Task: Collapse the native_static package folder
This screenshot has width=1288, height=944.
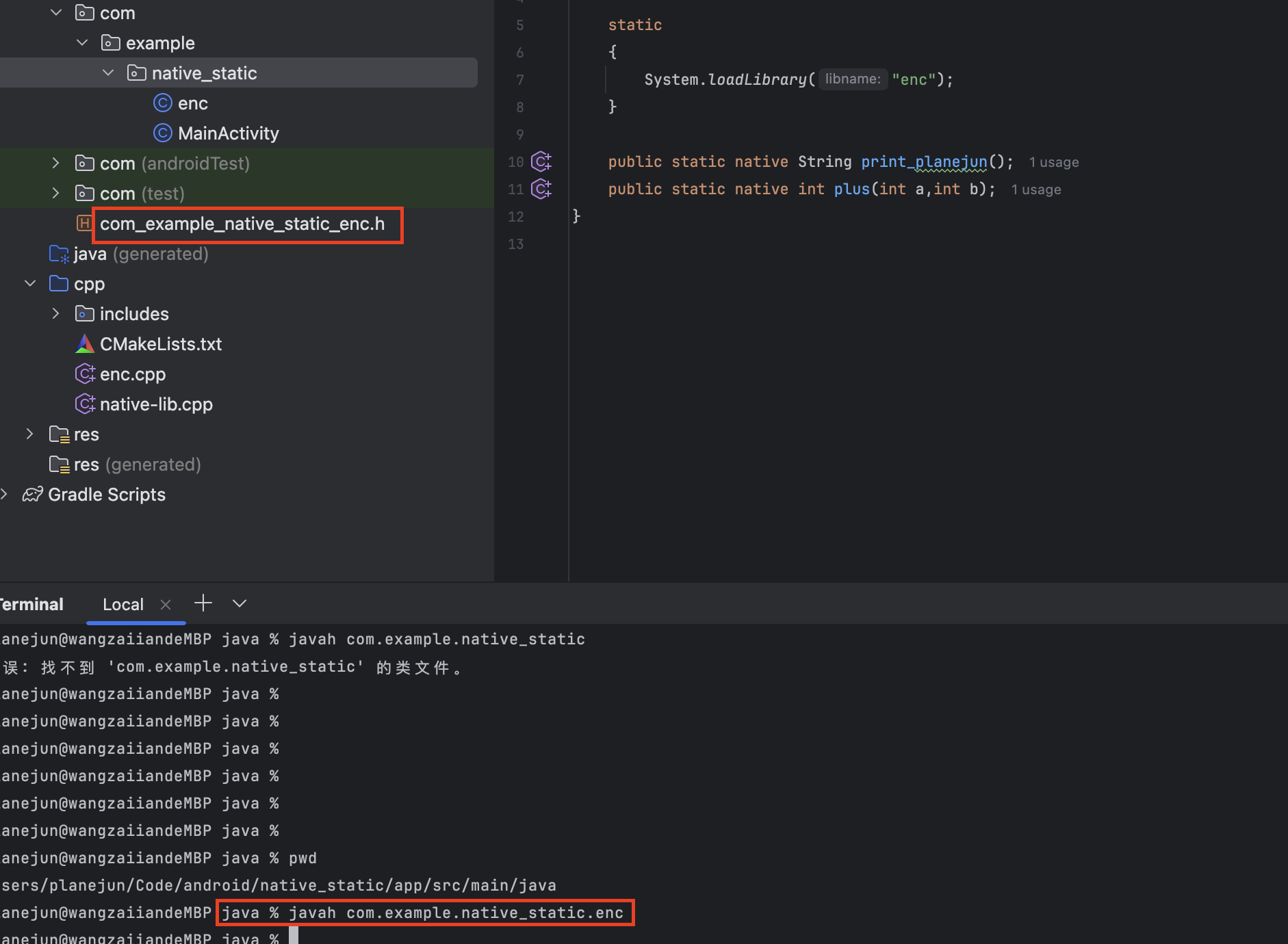Action: pyautogui.click(x=108, y=73)
